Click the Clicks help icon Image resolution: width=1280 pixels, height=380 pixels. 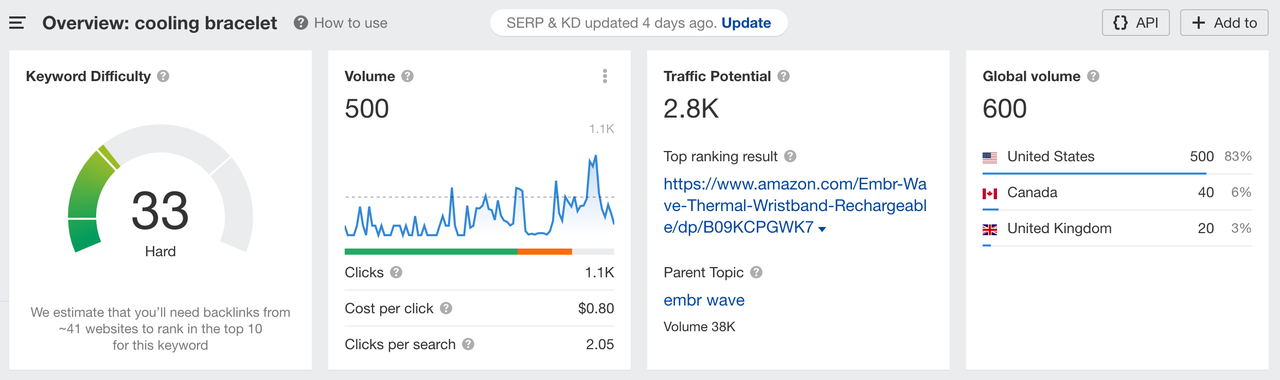point(396,272)
